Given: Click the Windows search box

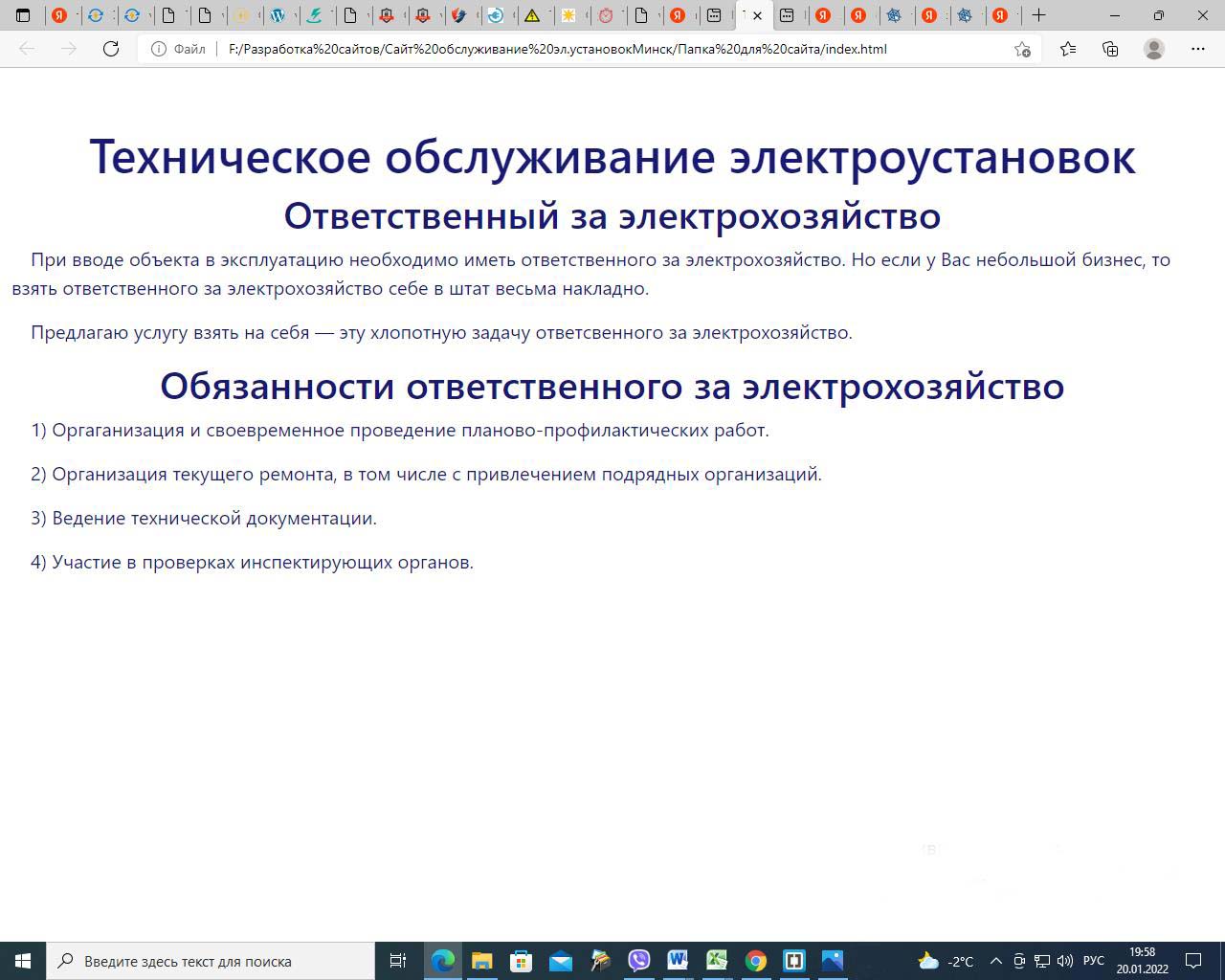Looking at the screenshot, I should click(211, 961).
